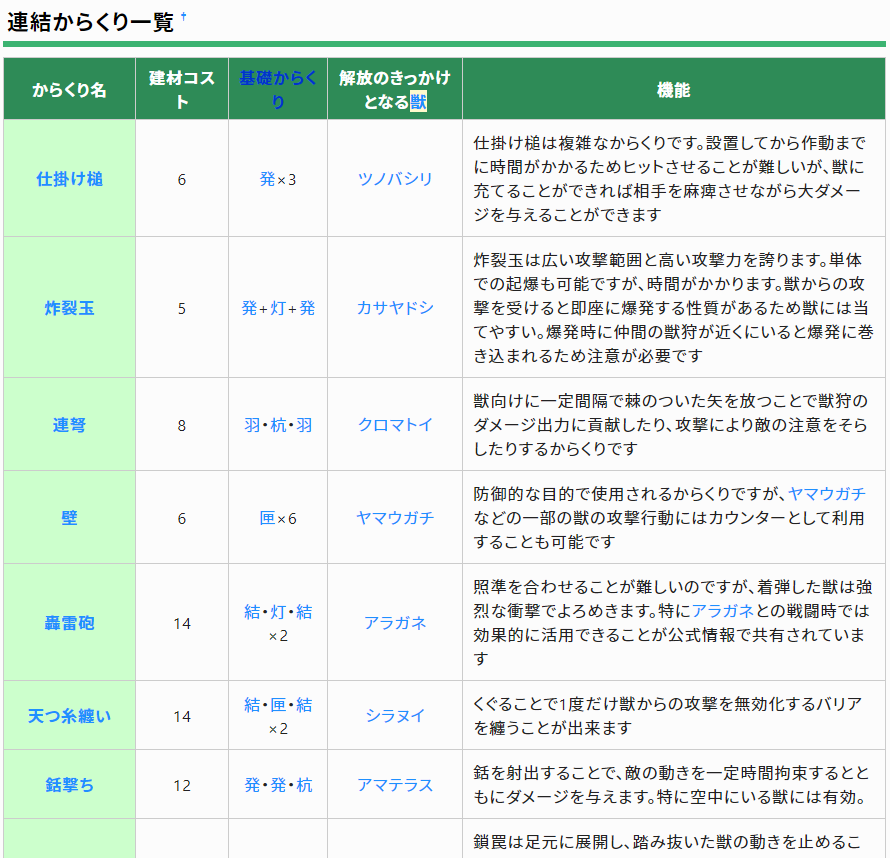The height and width of the screenshot is (858, 890).
Task: Open the カサヤドシ beast link
Action: pos(394,306)
